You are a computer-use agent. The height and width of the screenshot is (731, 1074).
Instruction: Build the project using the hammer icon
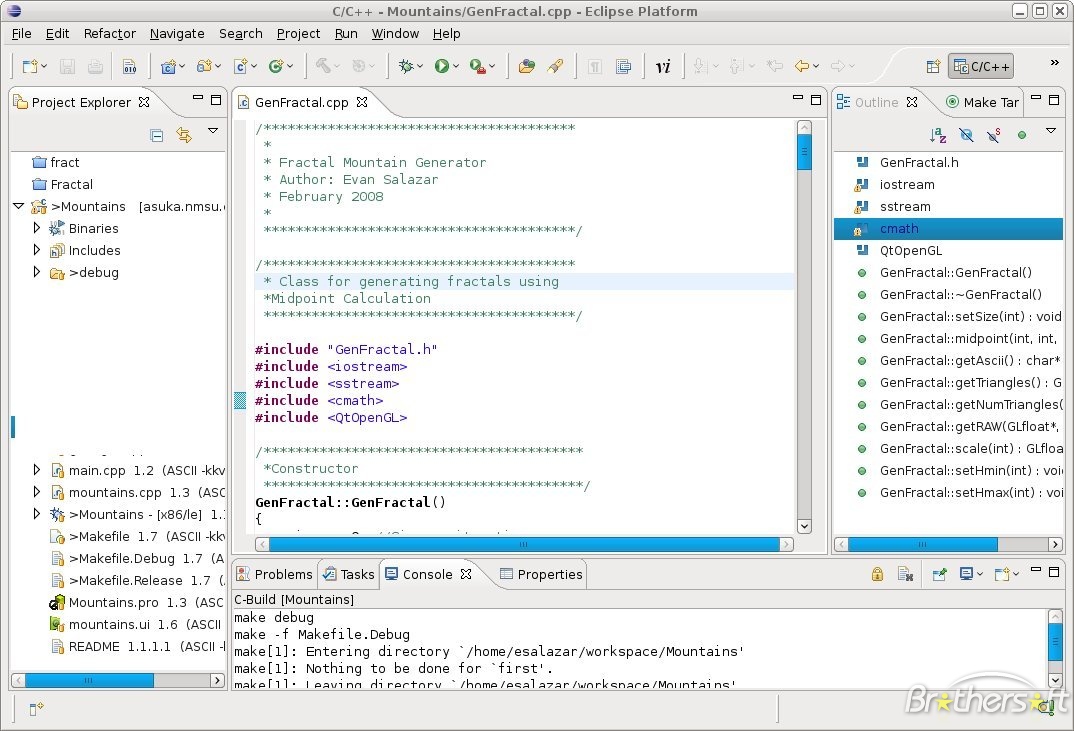325,66
